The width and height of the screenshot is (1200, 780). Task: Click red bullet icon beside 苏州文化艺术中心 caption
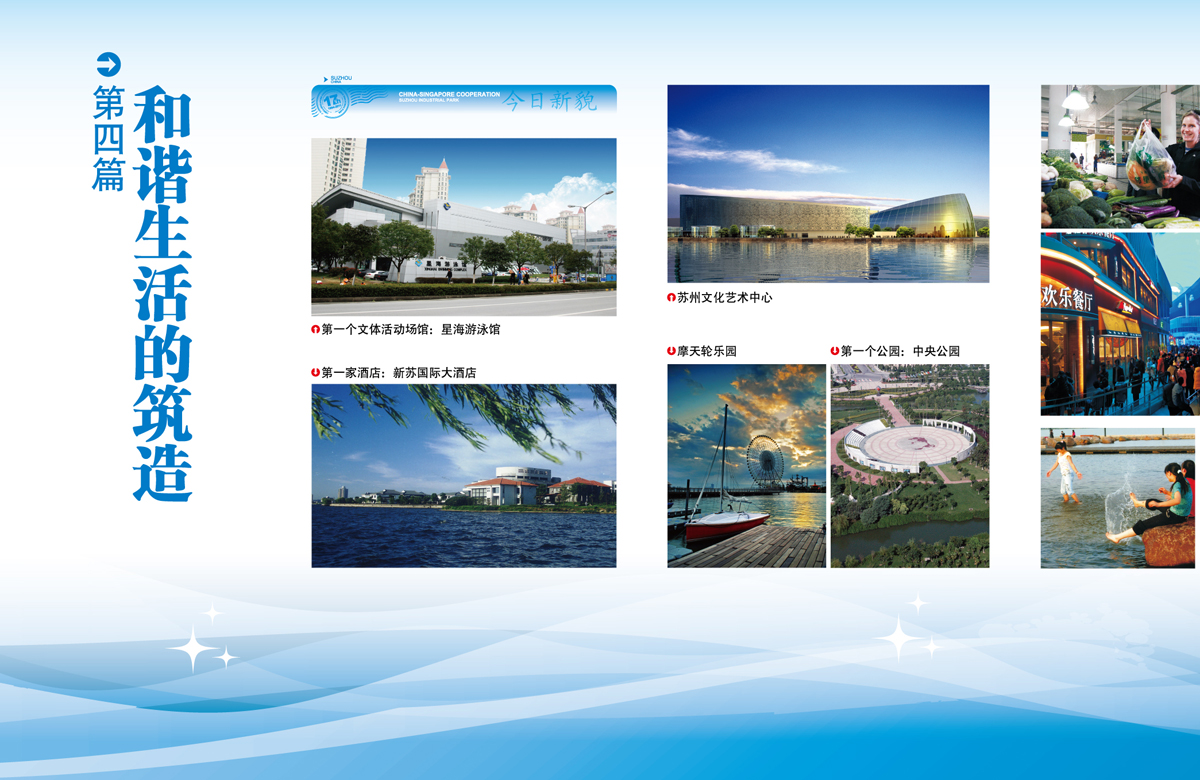pyautogui.click(x=672, y=297)
